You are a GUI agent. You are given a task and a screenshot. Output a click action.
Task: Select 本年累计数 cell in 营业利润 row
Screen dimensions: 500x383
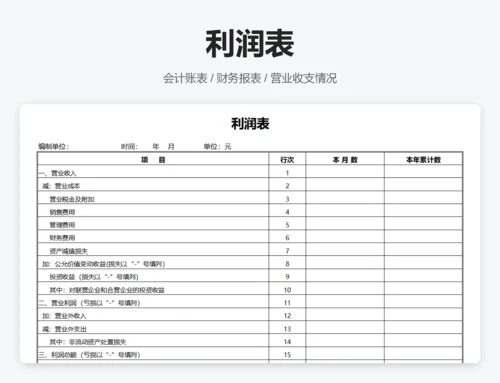(423, 302)
